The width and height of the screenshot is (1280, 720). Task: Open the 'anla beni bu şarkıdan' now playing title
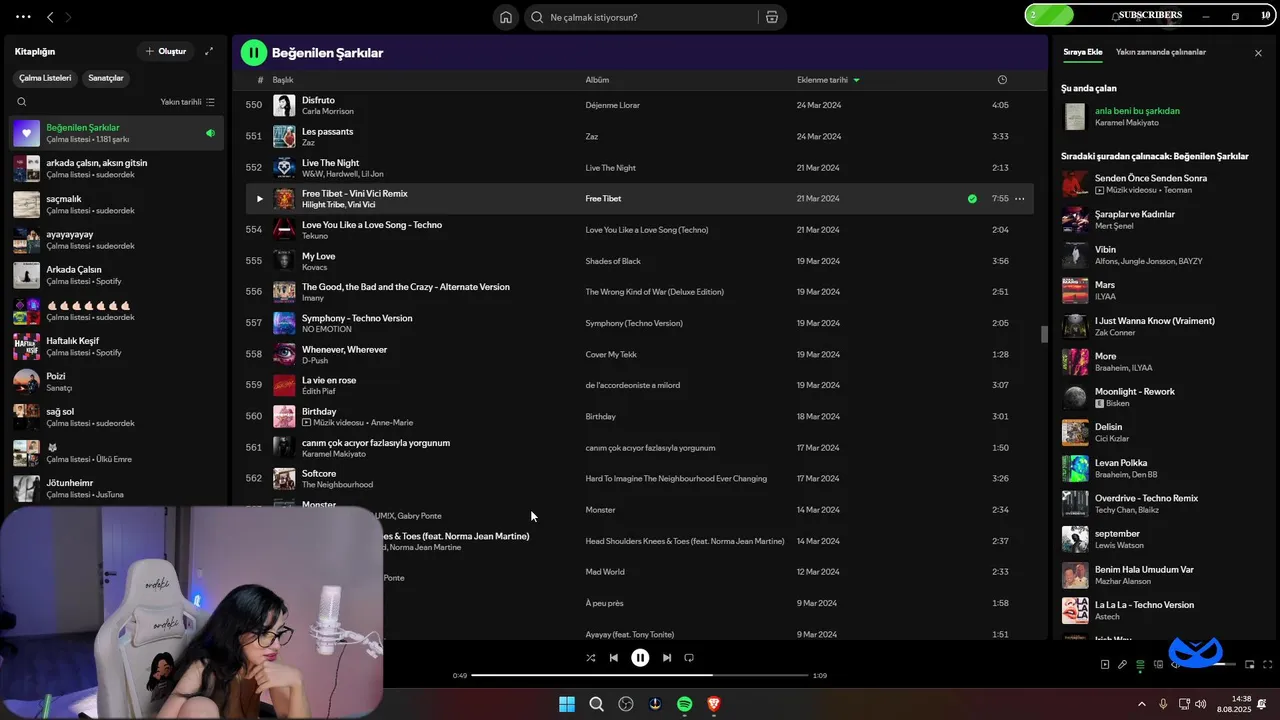click(1137, 111)
